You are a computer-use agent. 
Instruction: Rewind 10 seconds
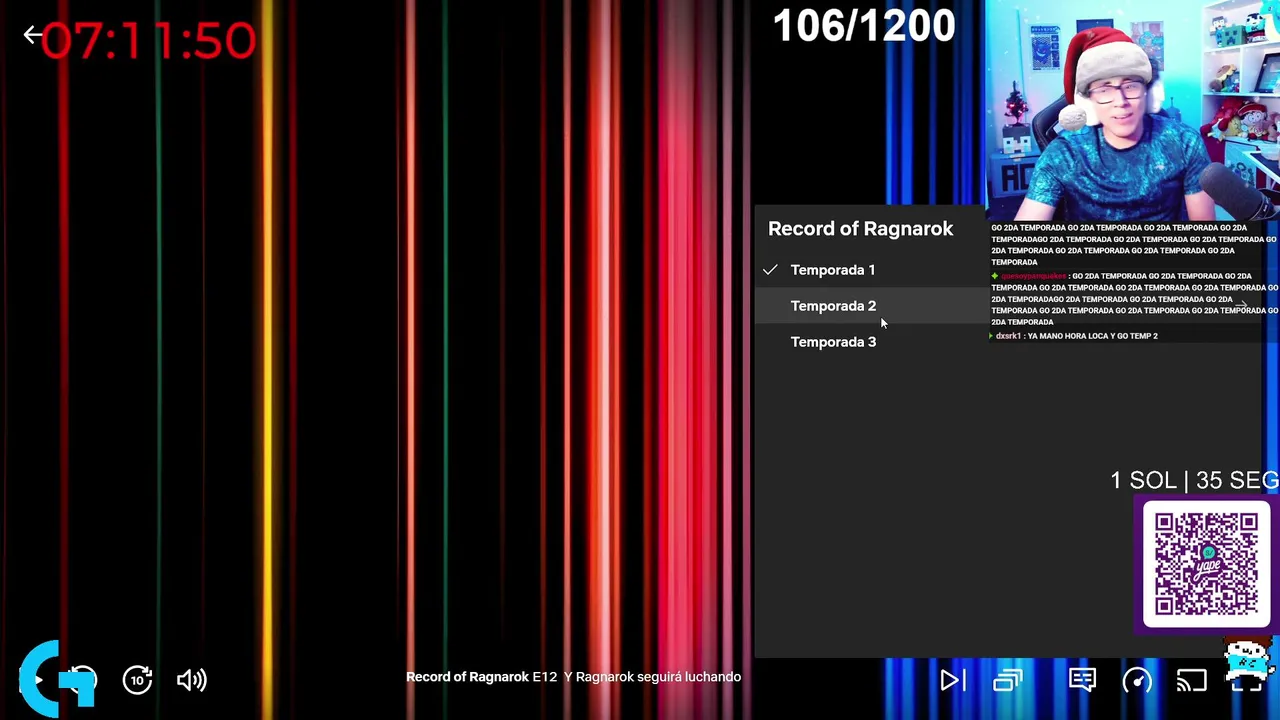[83, 680]
